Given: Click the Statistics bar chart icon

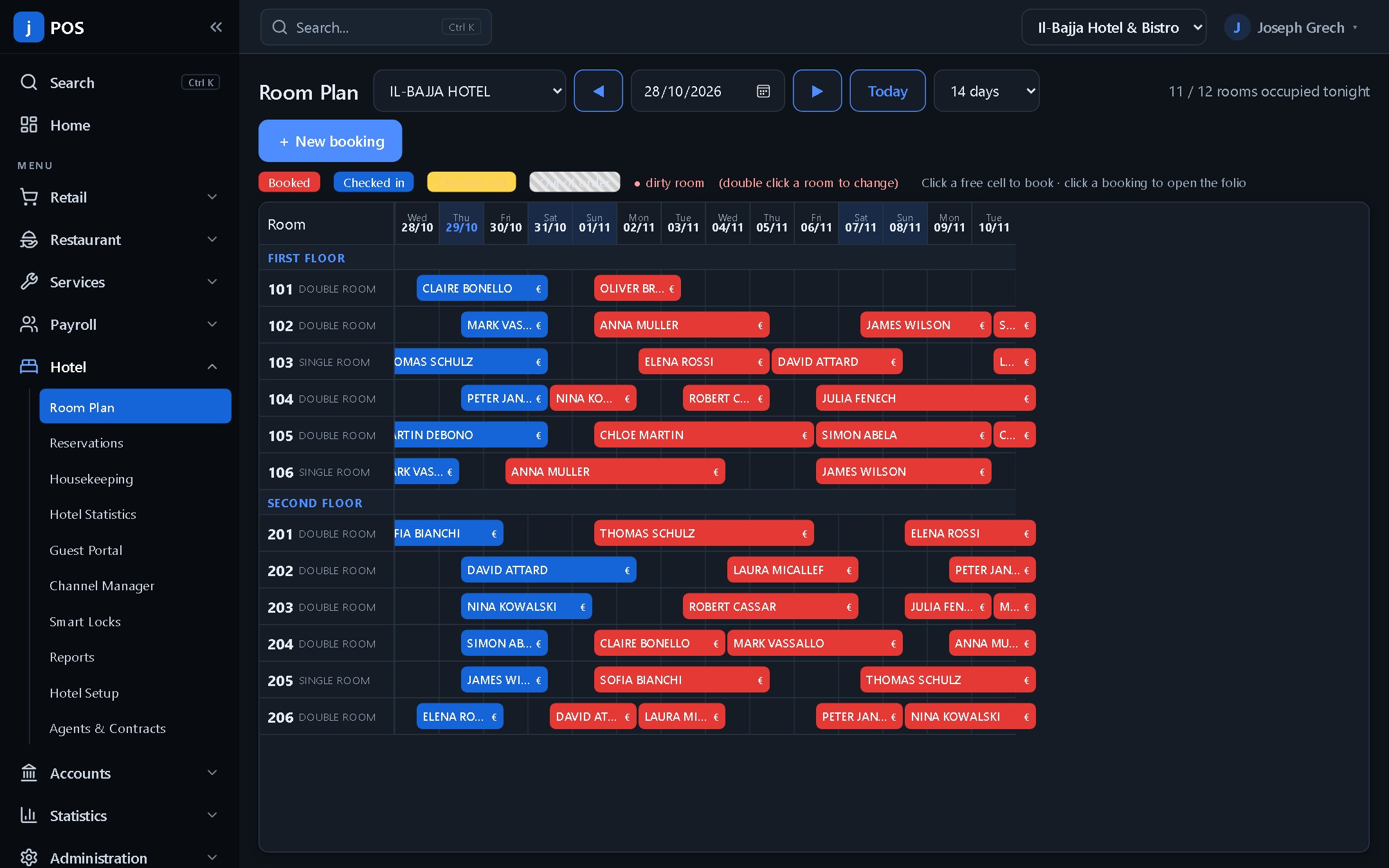Looking at the screenshot, I should click(x=29, y=815).
